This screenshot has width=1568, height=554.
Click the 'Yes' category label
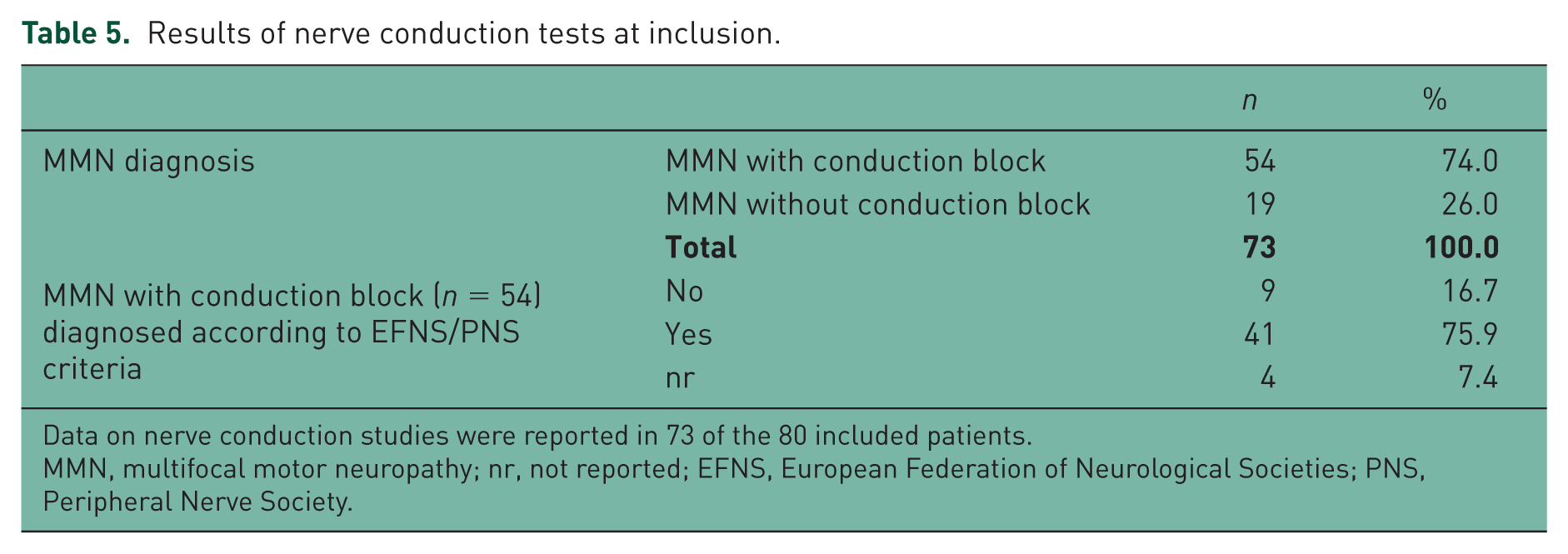688,335
